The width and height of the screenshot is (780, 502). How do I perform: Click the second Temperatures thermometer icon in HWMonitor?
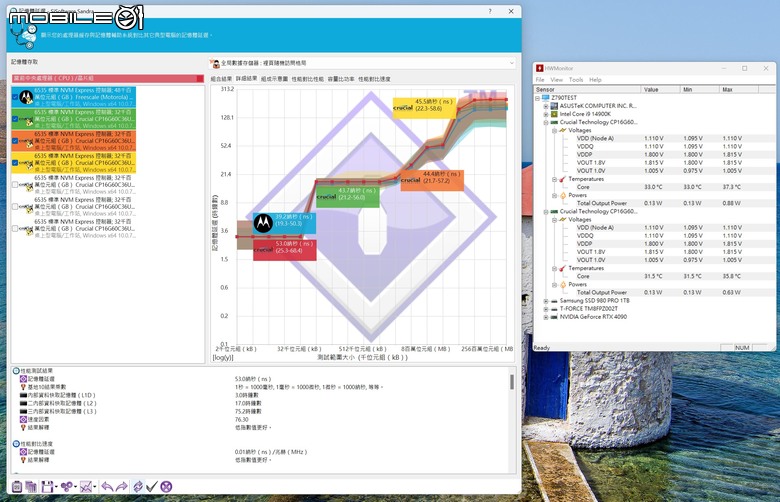coord(563,268)
